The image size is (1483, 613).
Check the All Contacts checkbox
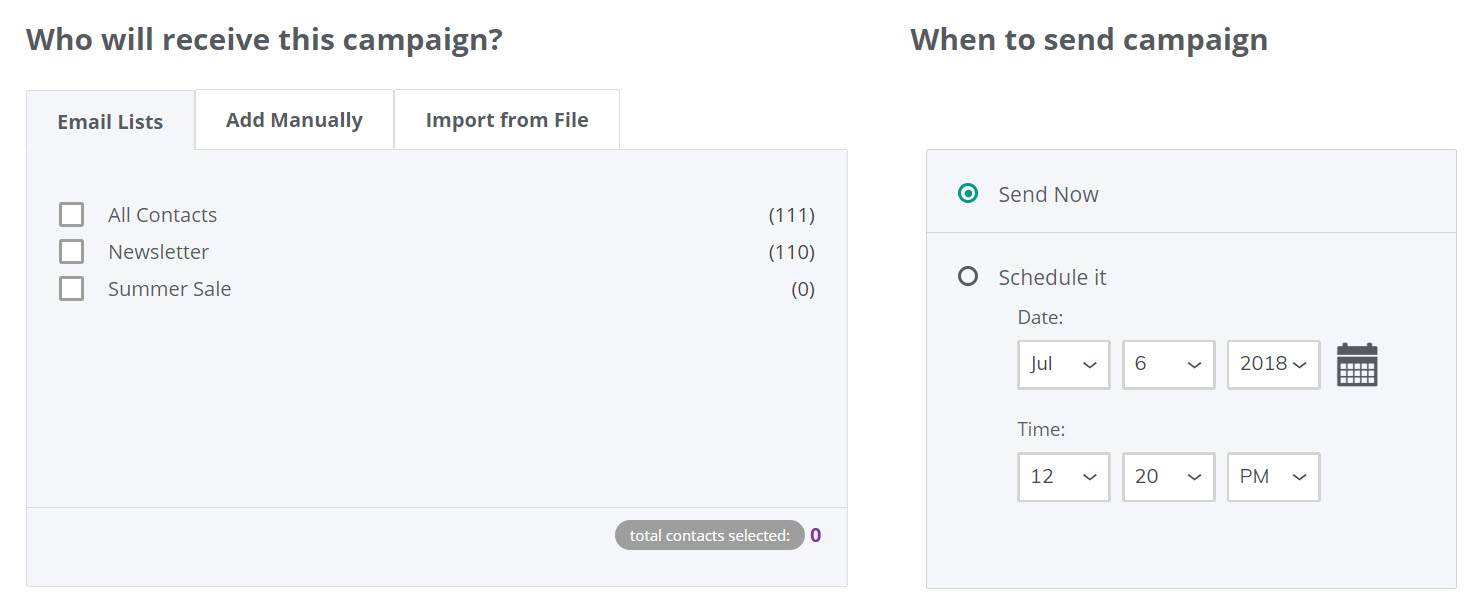(71, 215)
